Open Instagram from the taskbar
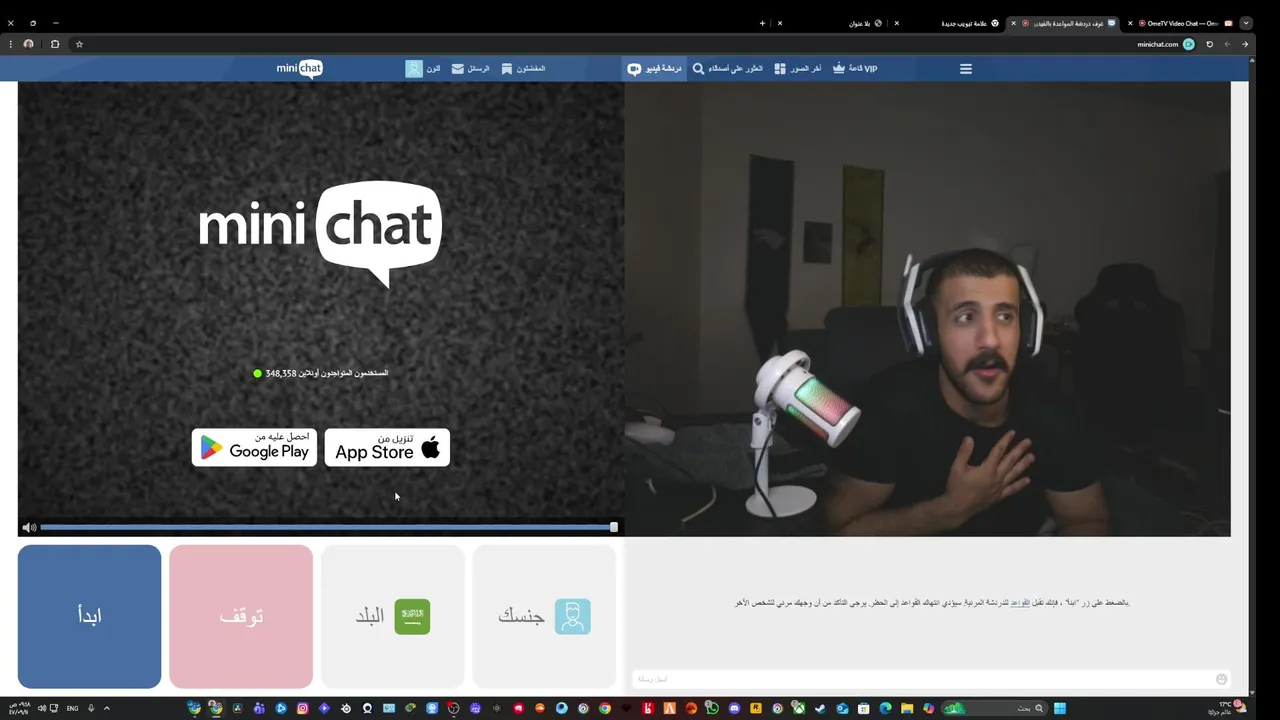This screenshot has height=720, width=1280. (x=302, y=708)
